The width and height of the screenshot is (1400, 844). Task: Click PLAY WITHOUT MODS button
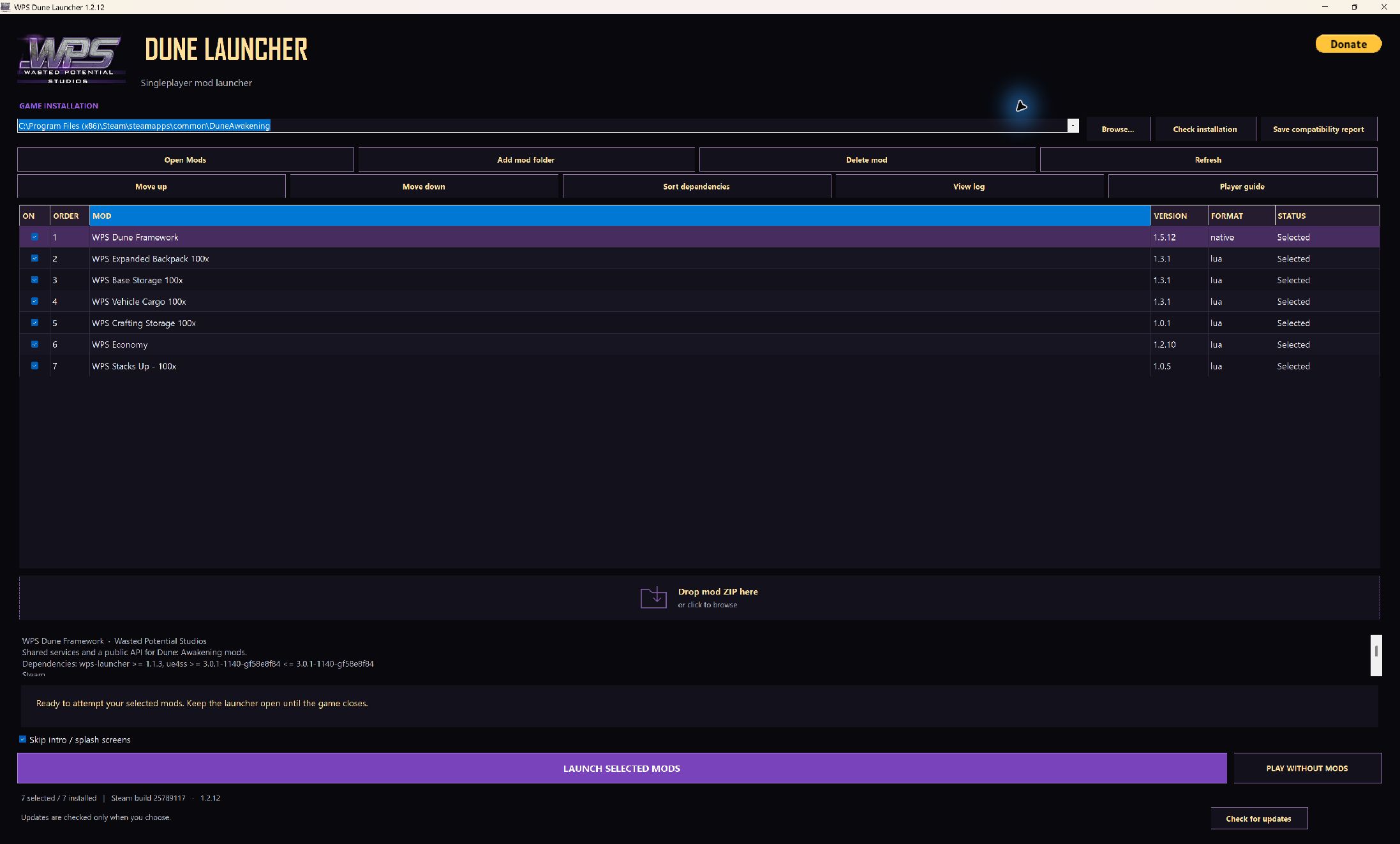coord(1307,768)
